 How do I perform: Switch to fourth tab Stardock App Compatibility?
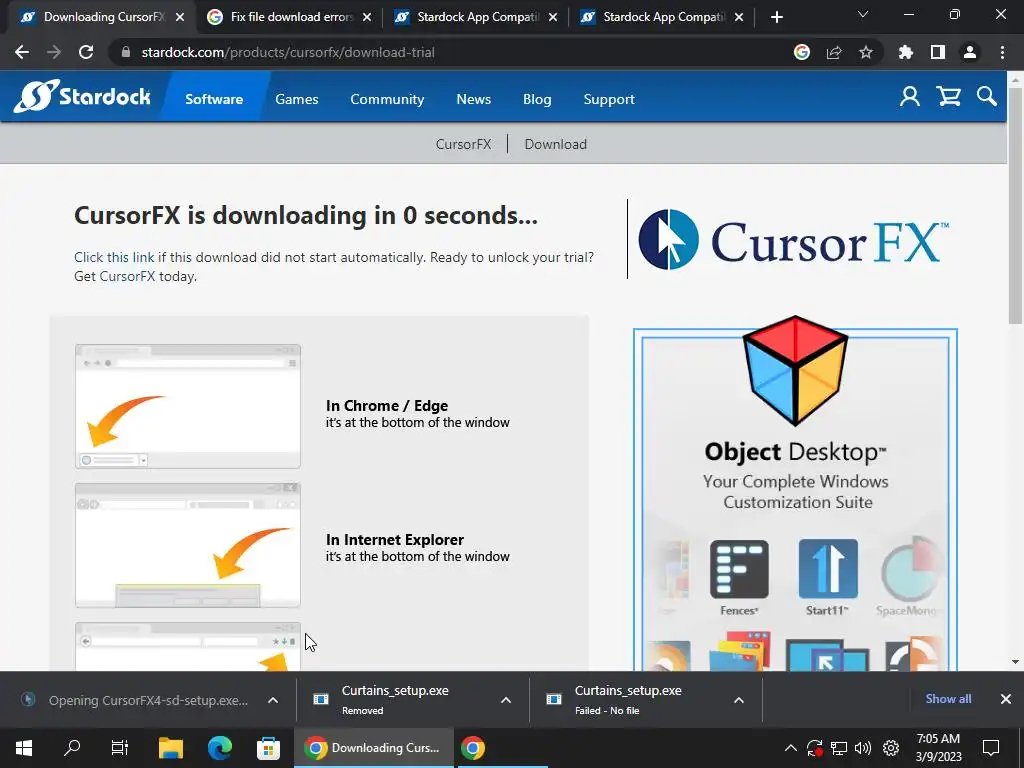(663, 18)
